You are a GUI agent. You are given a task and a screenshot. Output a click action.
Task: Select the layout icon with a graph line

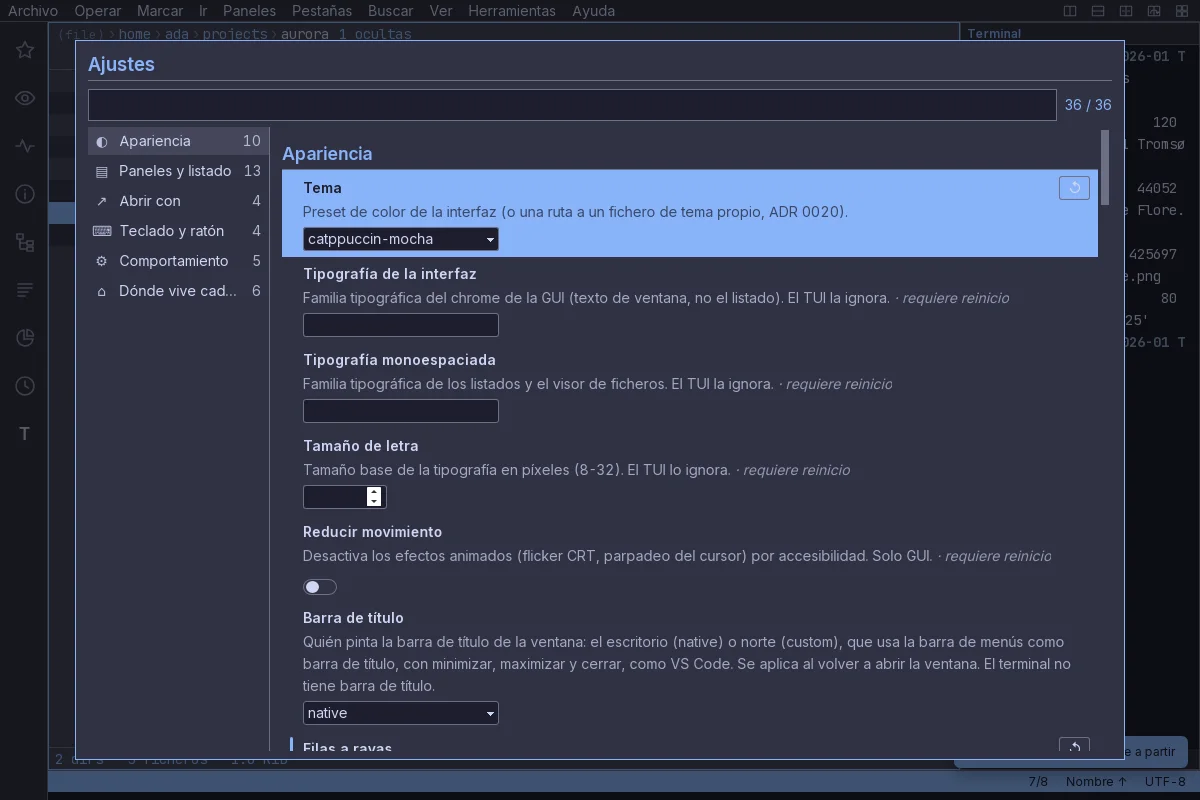click(x=1154, y=11)
